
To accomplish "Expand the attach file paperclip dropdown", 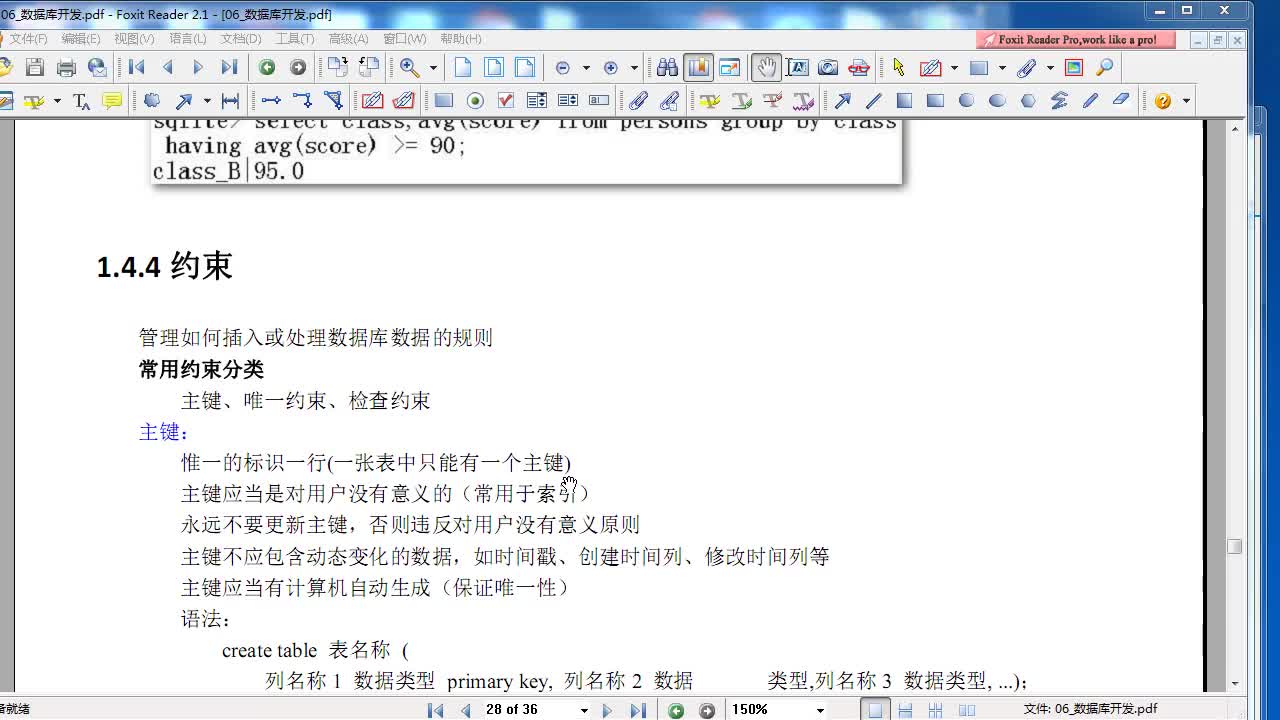I will click(x=1050, y=68).
